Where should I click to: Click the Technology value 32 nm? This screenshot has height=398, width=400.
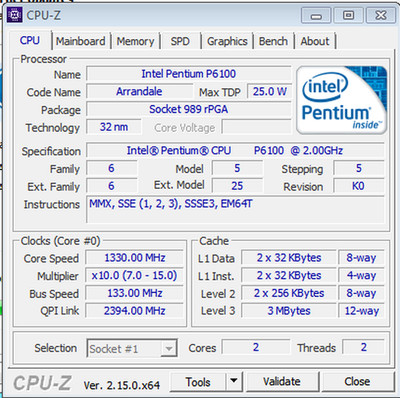(x=114, y=127)
